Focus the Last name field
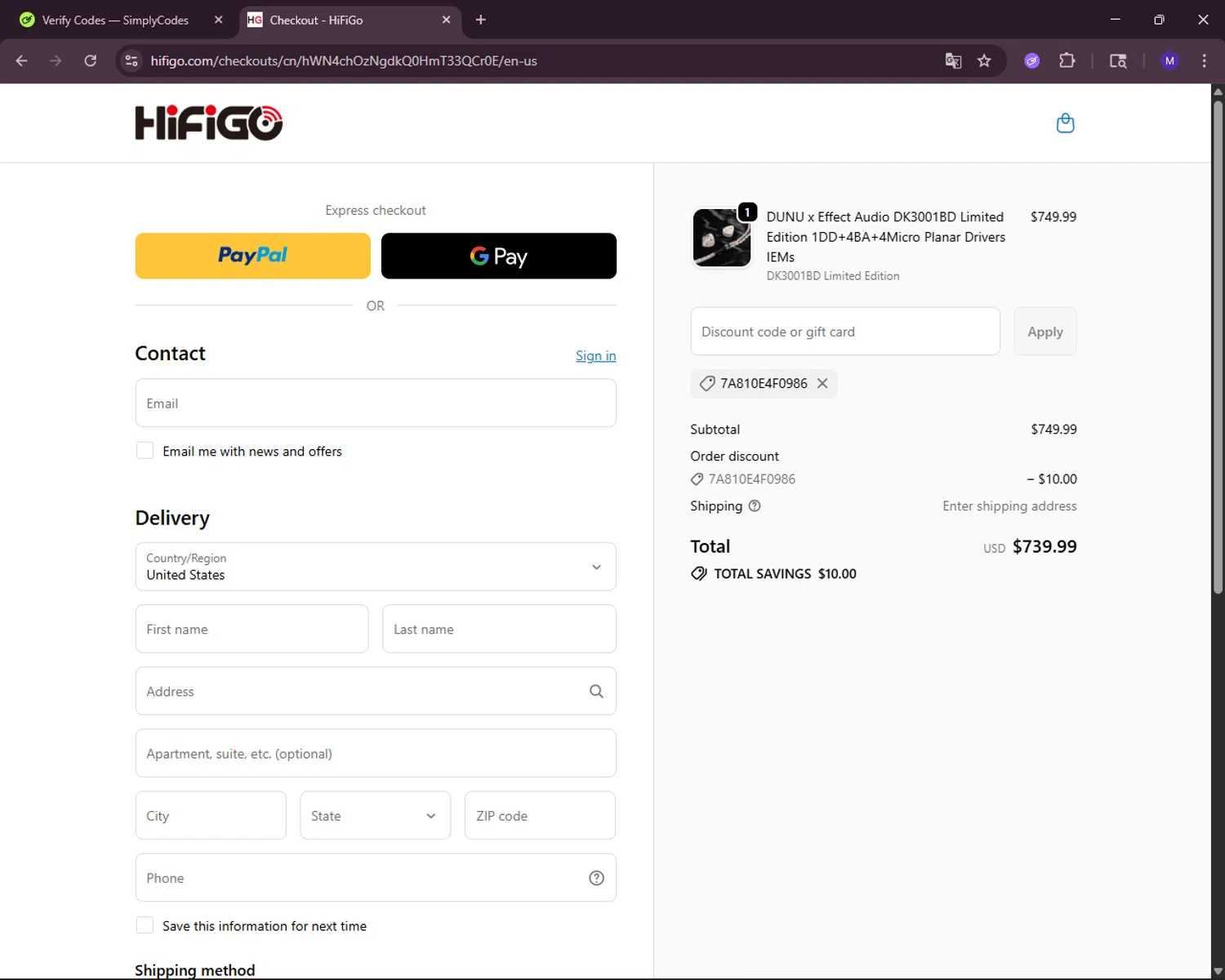1225x980 pixels. [x=499, y=629]
